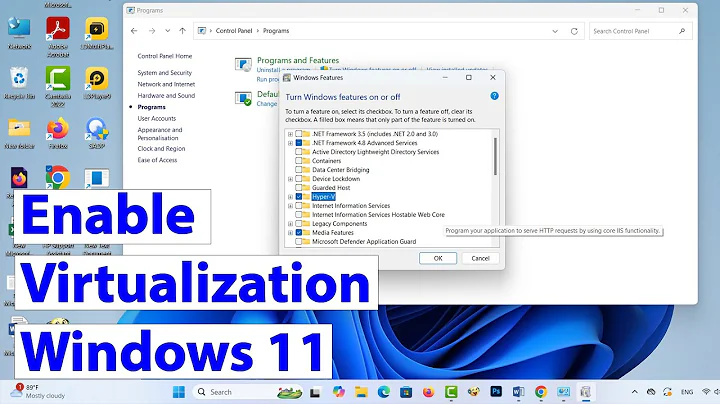Click Control Panel in the breadcrumb
Viewport: 720px width, 404px height.
(x=234, y=31)
